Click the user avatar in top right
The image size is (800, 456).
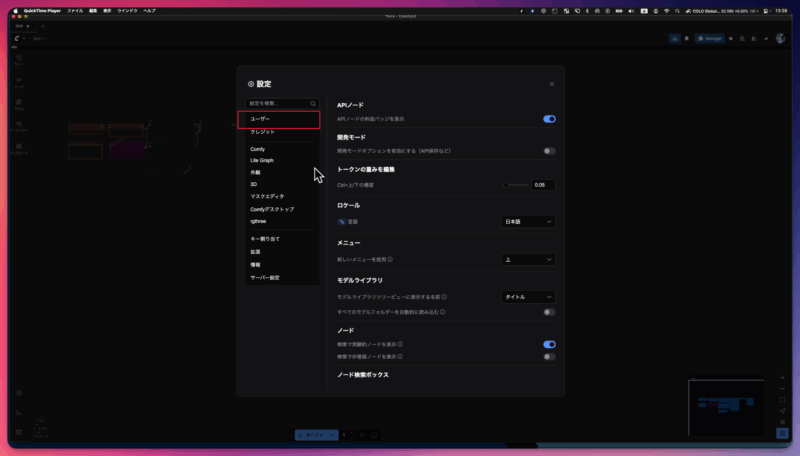(x=779, y=38)
